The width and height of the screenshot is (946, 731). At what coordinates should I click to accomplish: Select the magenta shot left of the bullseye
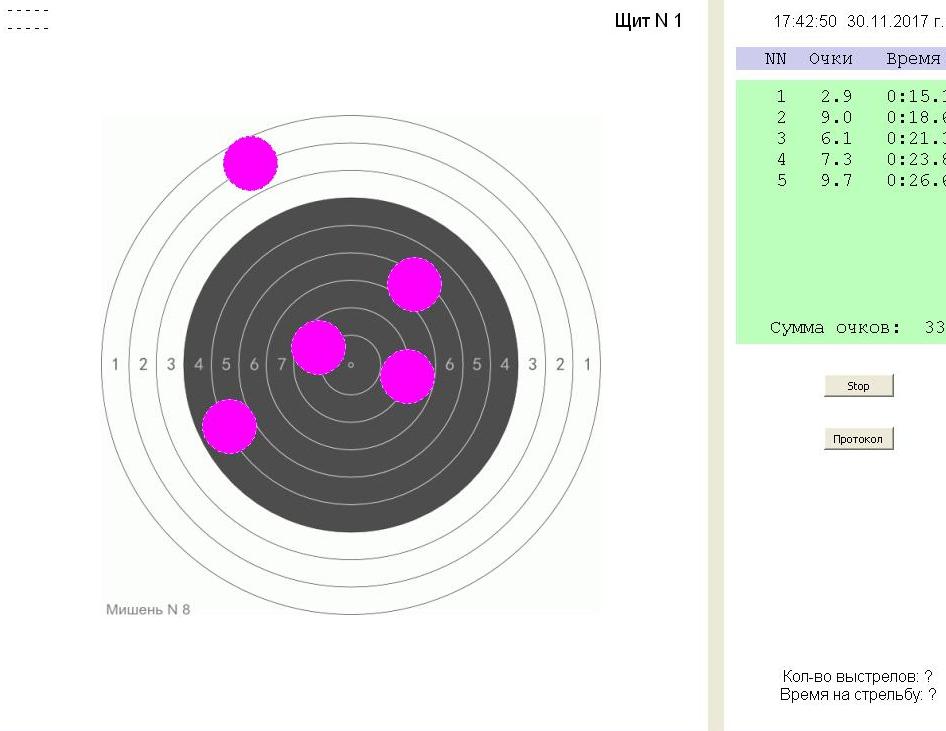318,347
